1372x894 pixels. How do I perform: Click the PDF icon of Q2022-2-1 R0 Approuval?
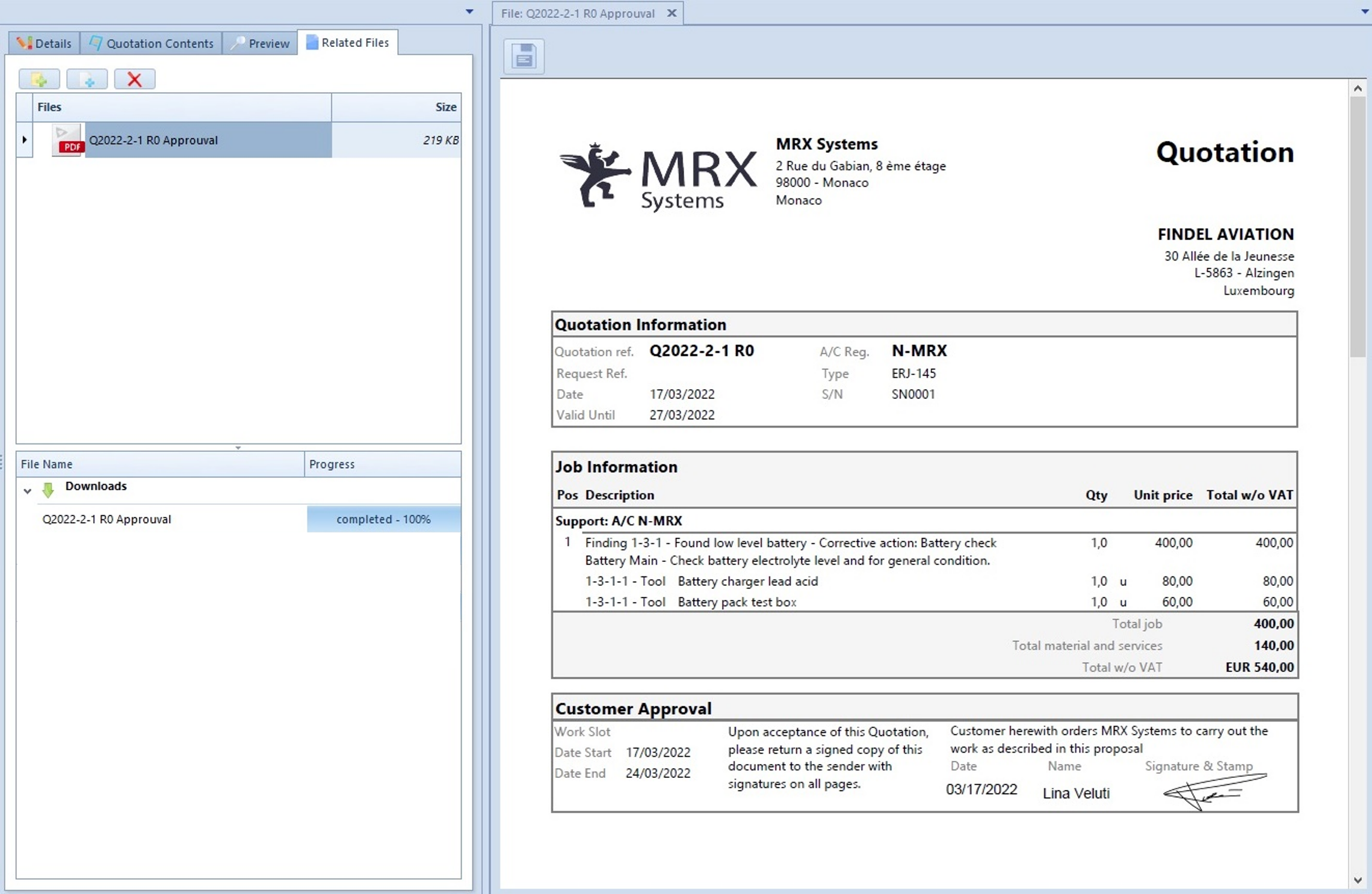(68, 140)
